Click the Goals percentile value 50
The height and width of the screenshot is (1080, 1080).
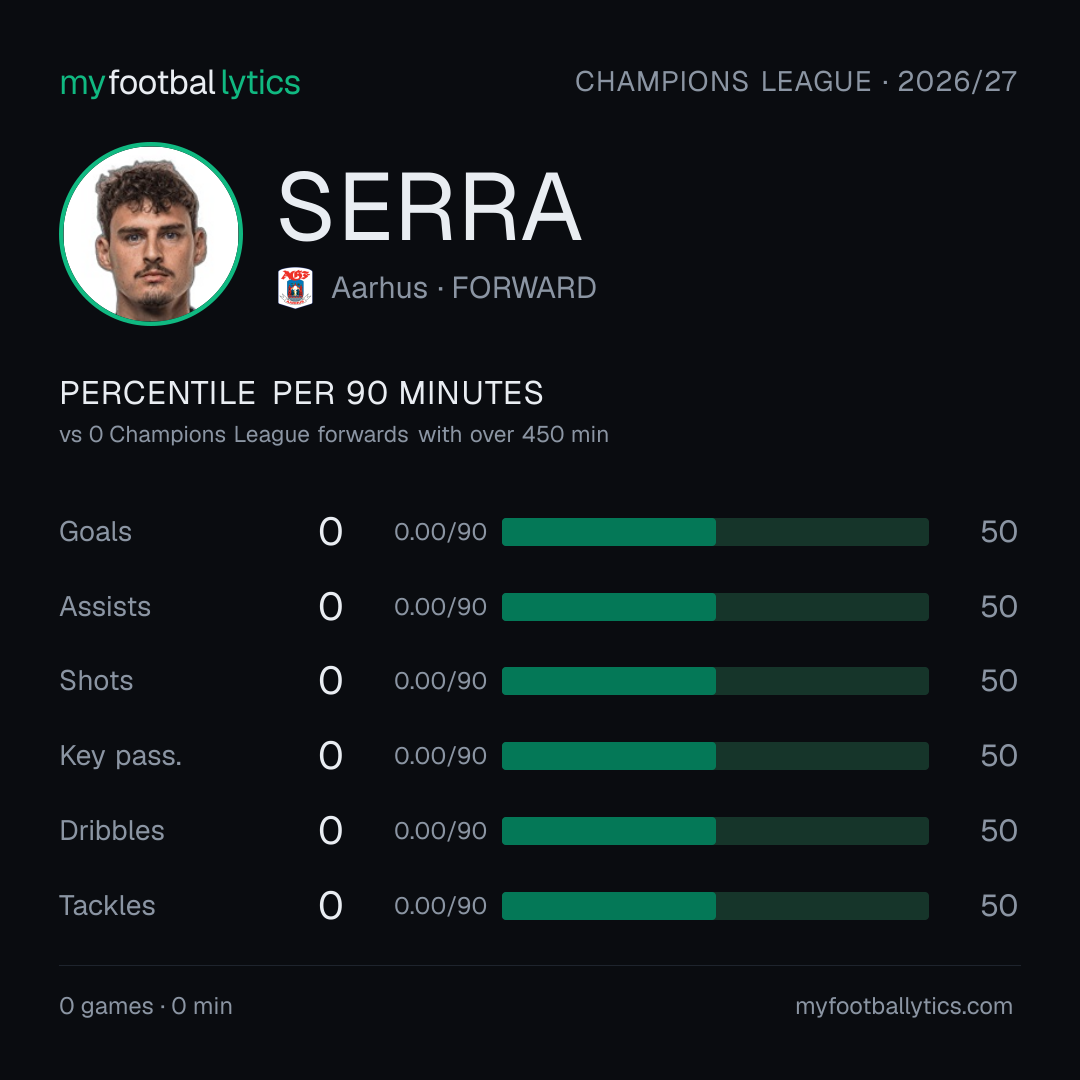[999, 532]
